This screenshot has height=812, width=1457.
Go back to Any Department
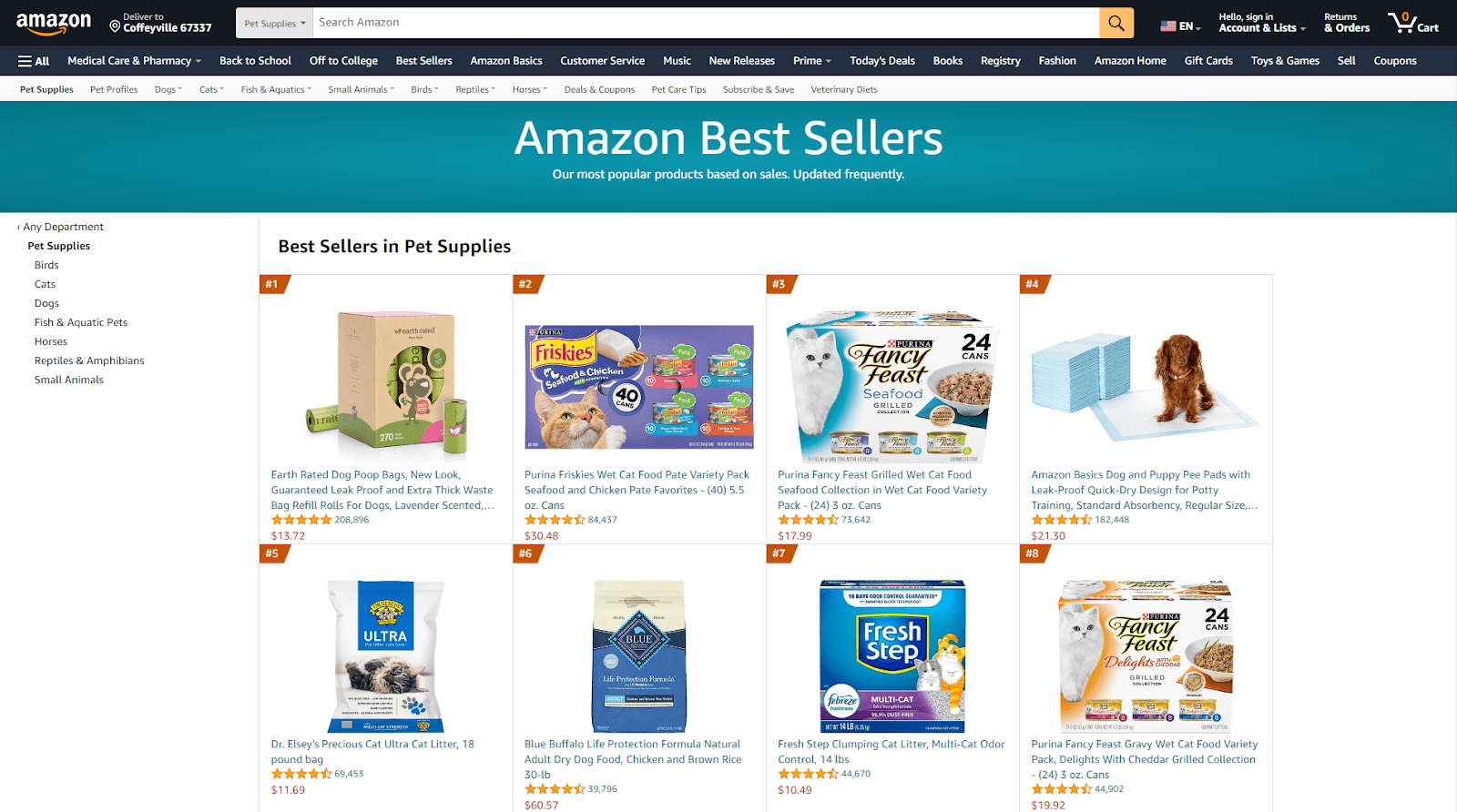(x=62, y=227)
